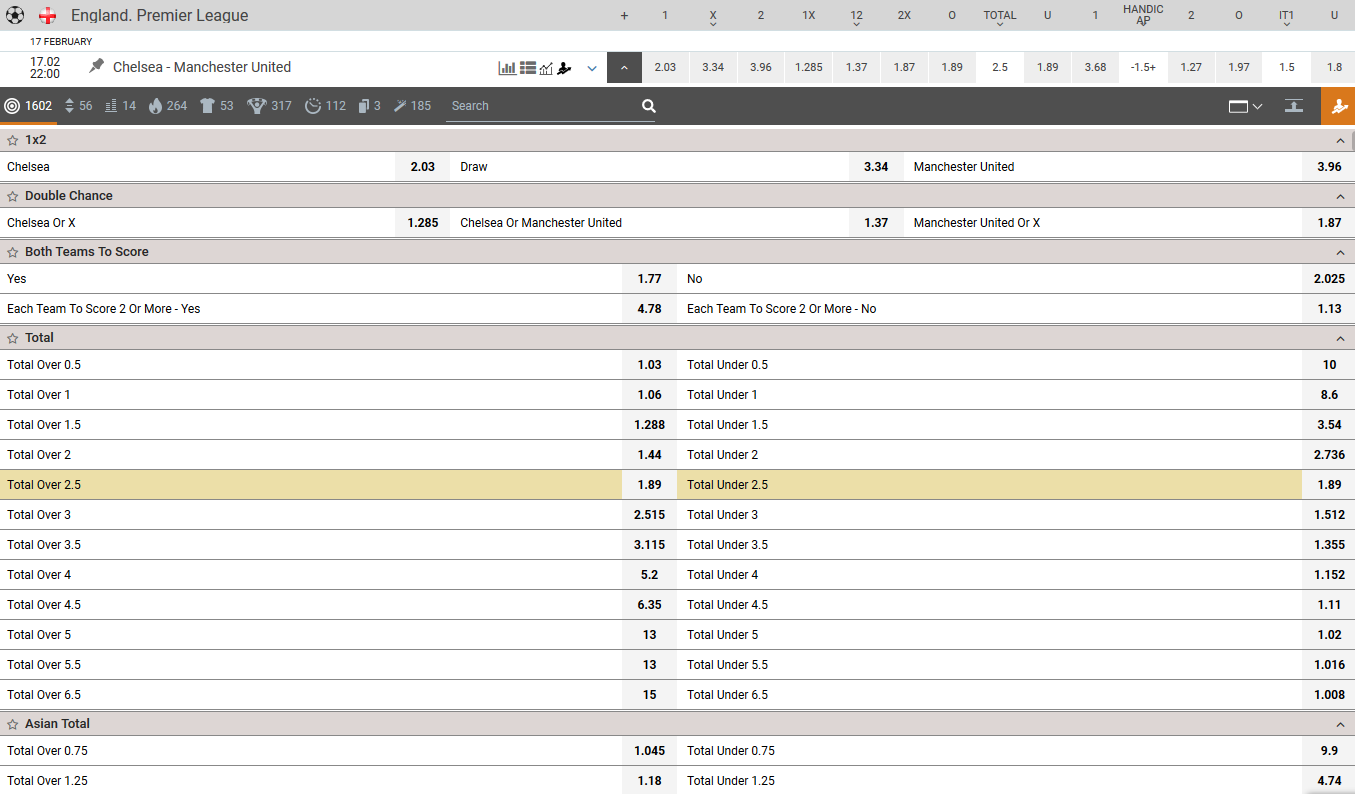The width and height of the screenshot is (1355, 794).
Task: Open the TOTAL column header dropdown
Action: coord(1000,17)
